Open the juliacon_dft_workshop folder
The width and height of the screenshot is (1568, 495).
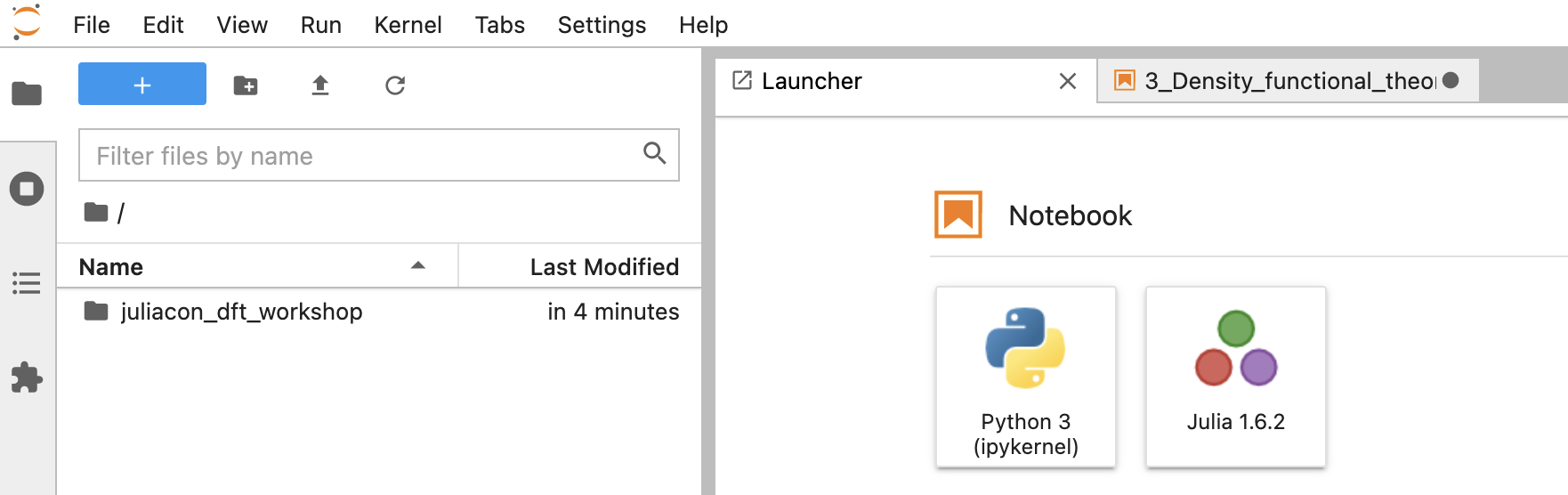[x=241, y=312]
